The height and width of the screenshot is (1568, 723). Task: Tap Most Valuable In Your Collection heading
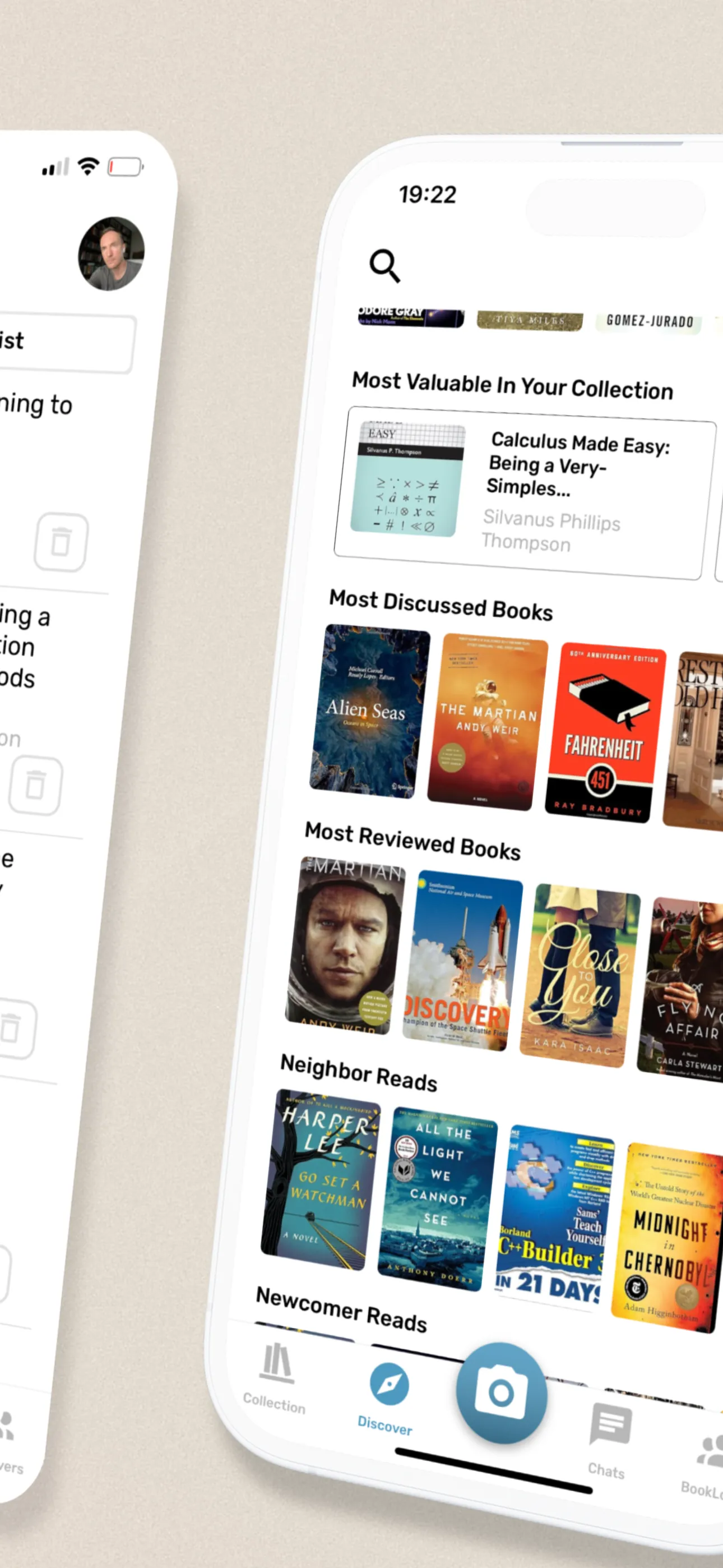(x=512, y=385)
